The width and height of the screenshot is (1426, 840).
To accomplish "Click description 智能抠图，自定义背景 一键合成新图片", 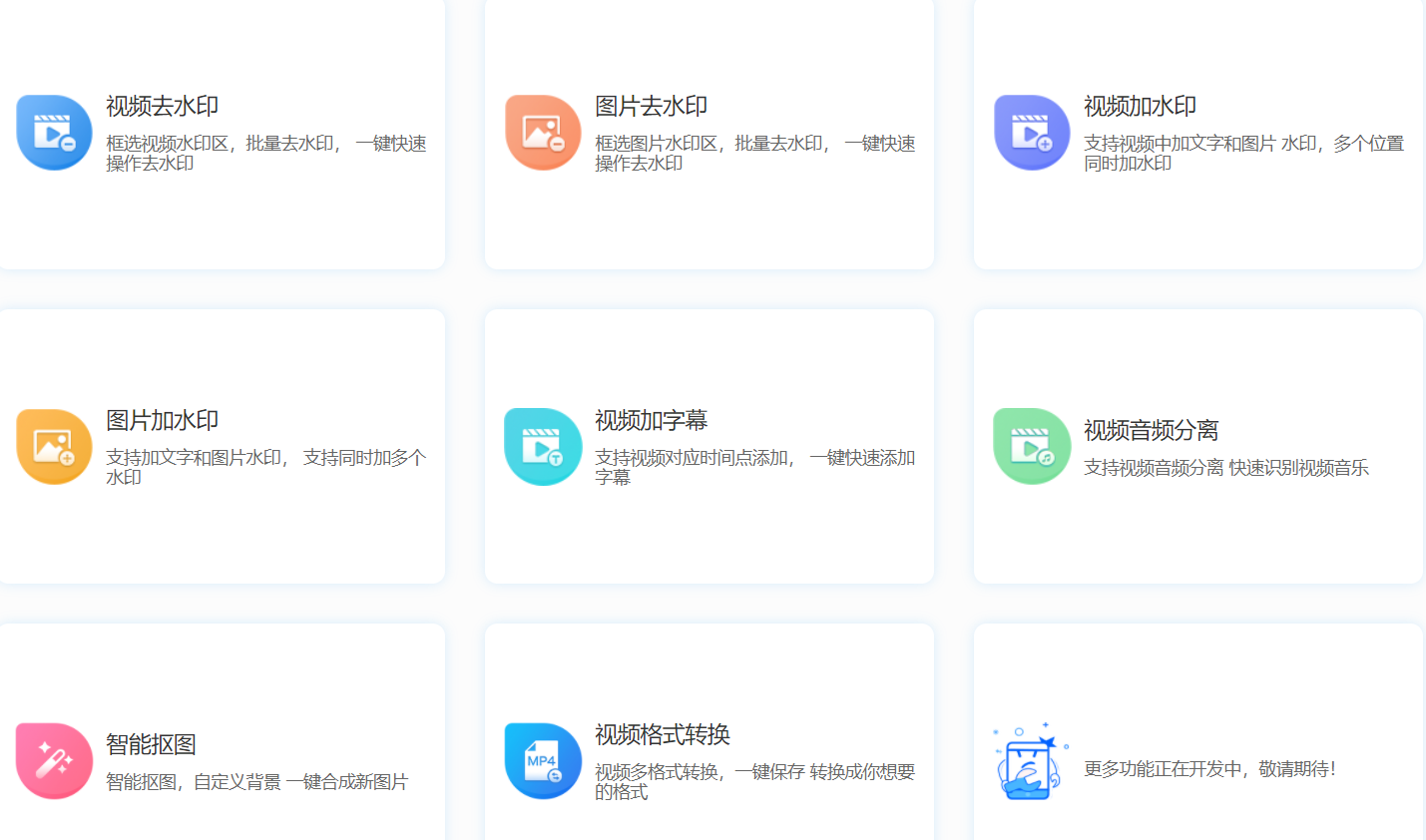I will click(257, 782).
